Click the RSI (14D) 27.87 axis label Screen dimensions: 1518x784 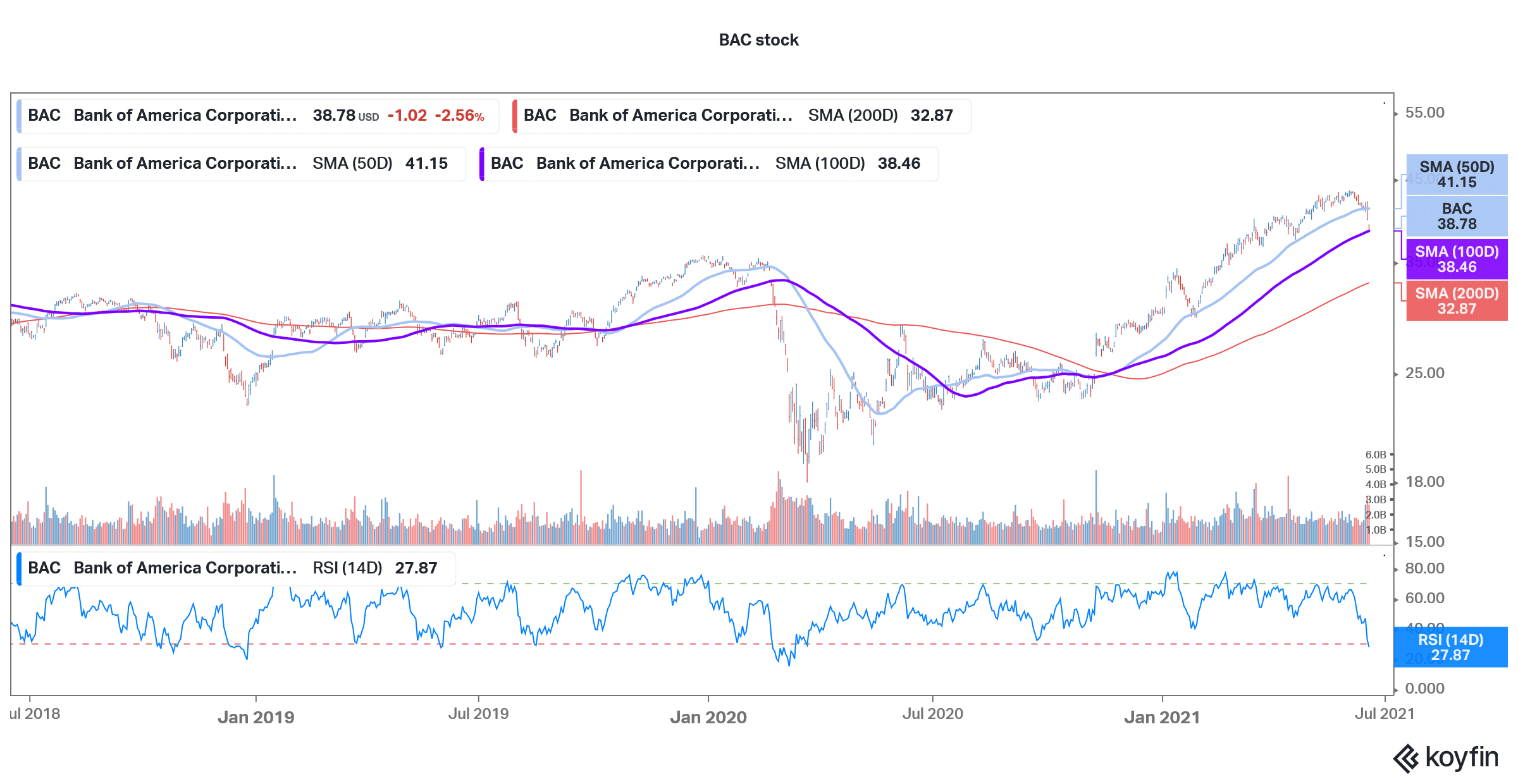[1450, 647]
